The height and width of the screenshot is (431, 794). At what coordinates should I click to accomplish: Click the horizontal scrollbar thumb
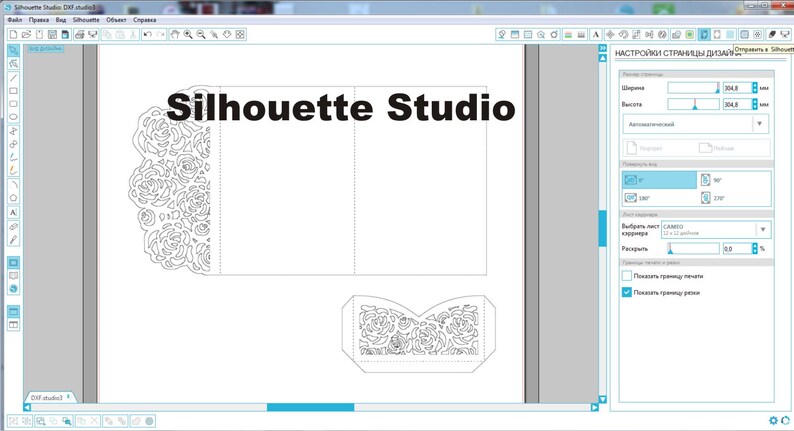pyautogui.click(x=310, y=407)
